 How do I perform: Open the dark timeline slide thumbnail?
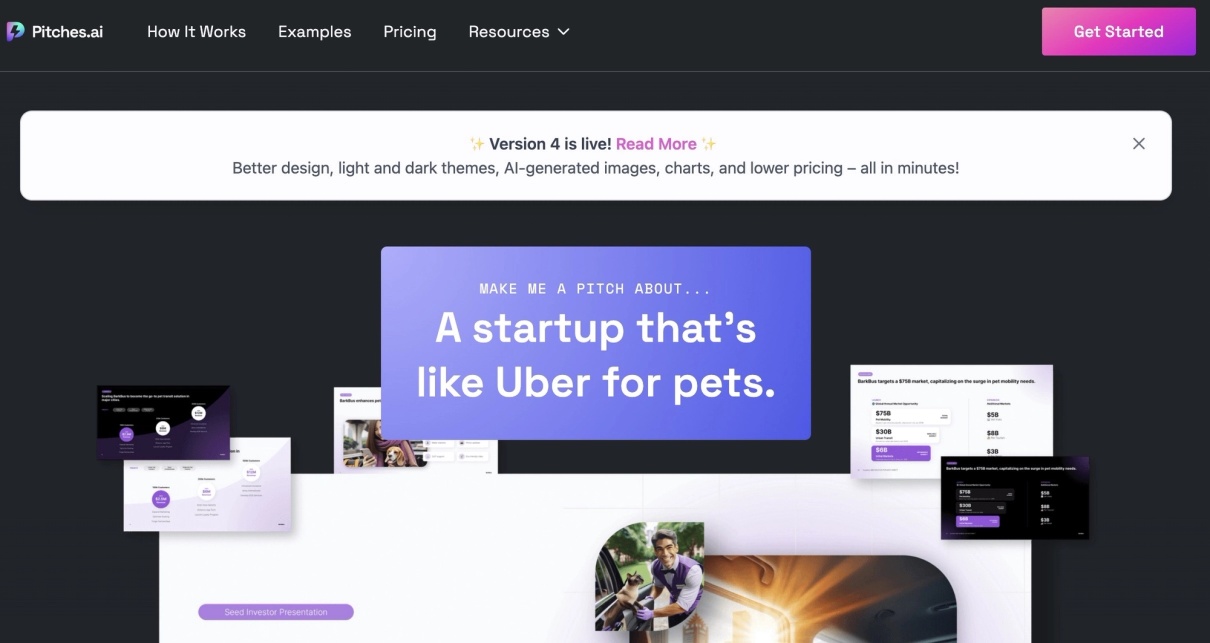point(163,423)
